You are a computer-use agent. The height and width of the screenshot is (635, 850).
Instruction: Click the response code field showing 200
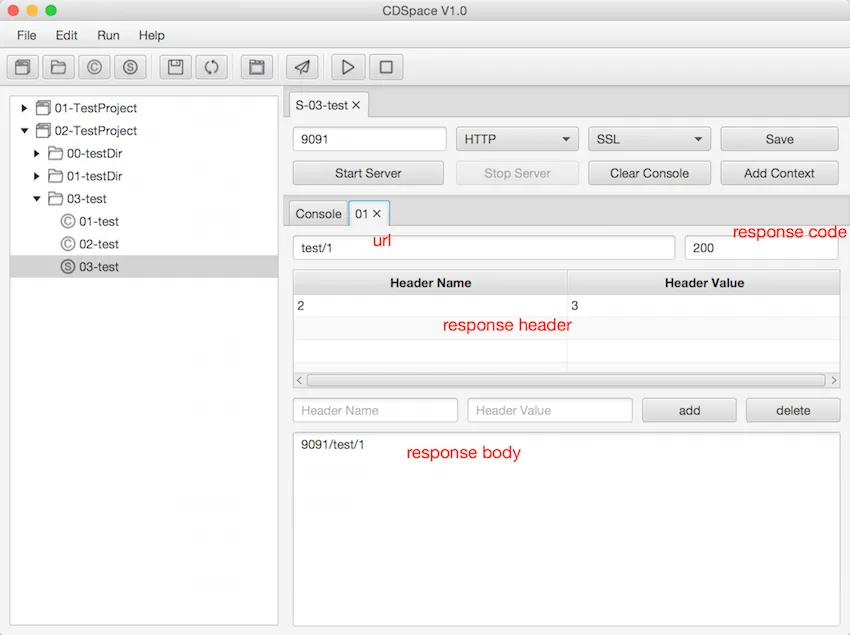[762, 248]
